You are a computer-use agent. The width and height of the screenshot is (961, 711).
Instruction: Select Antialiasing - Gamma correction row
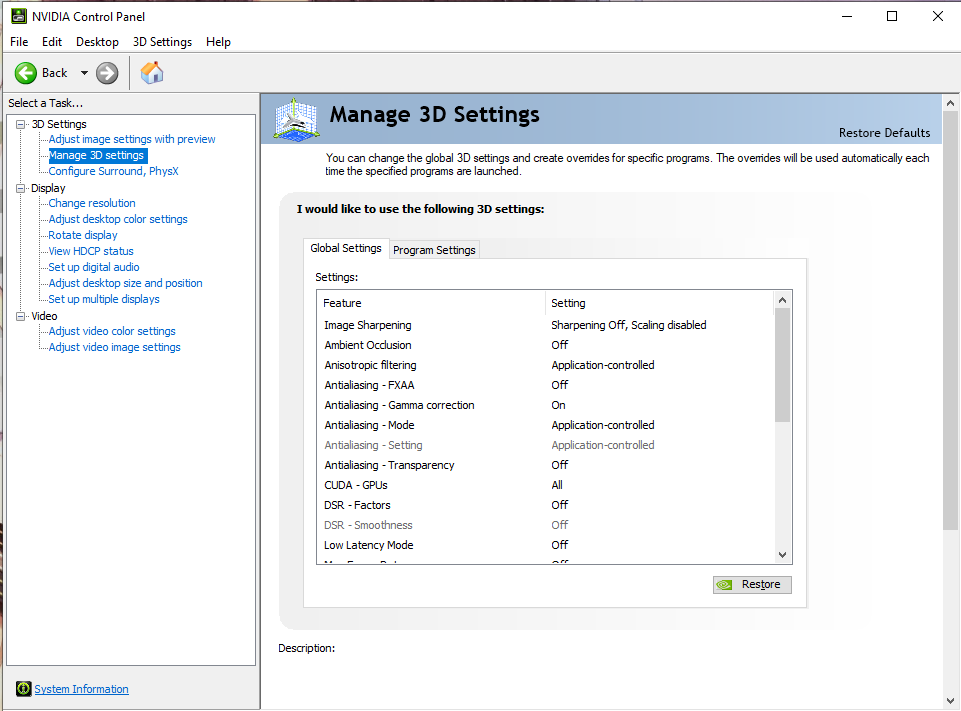(545, 405)
